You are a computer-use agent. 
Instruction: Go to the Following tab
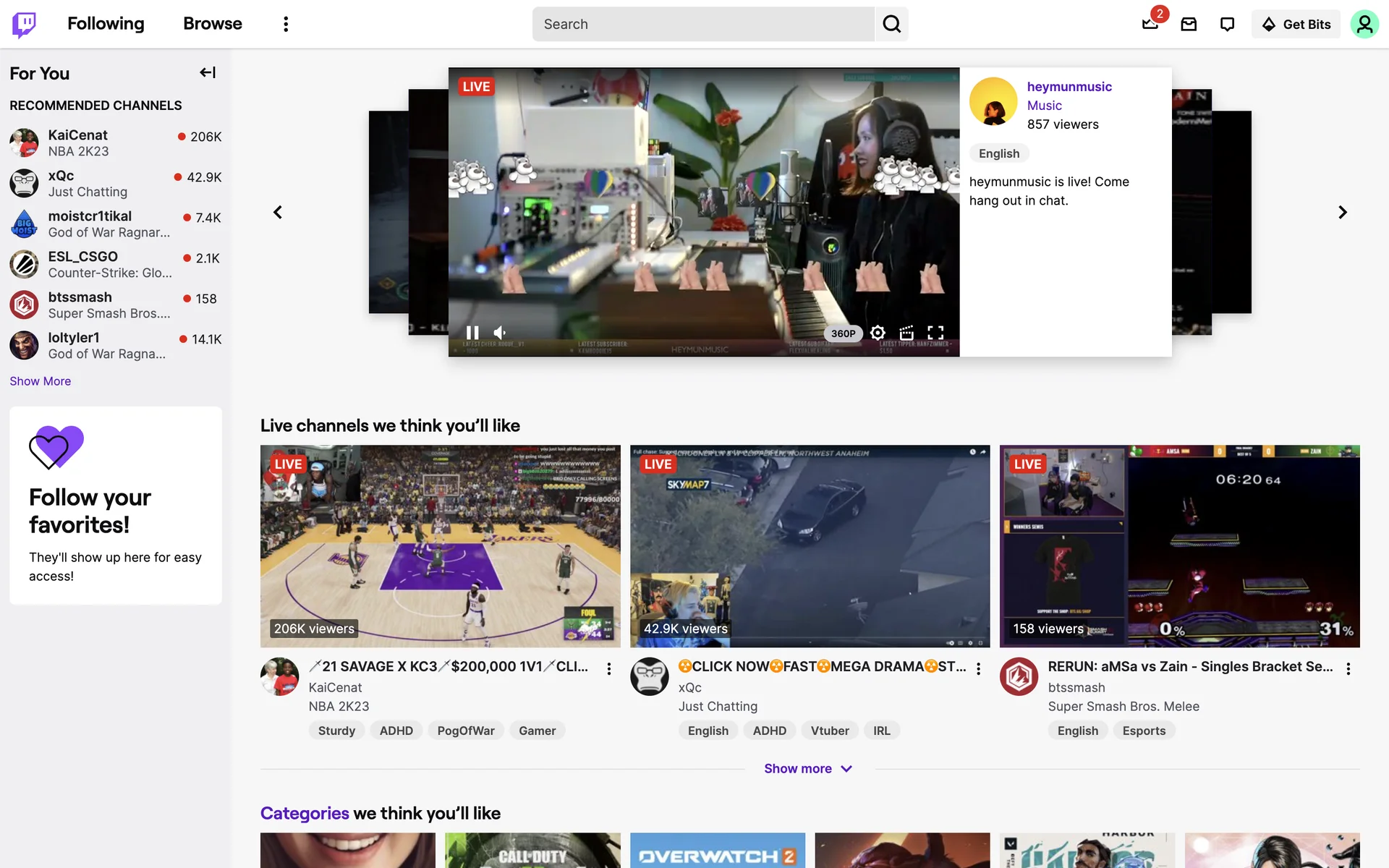point(106,24)
